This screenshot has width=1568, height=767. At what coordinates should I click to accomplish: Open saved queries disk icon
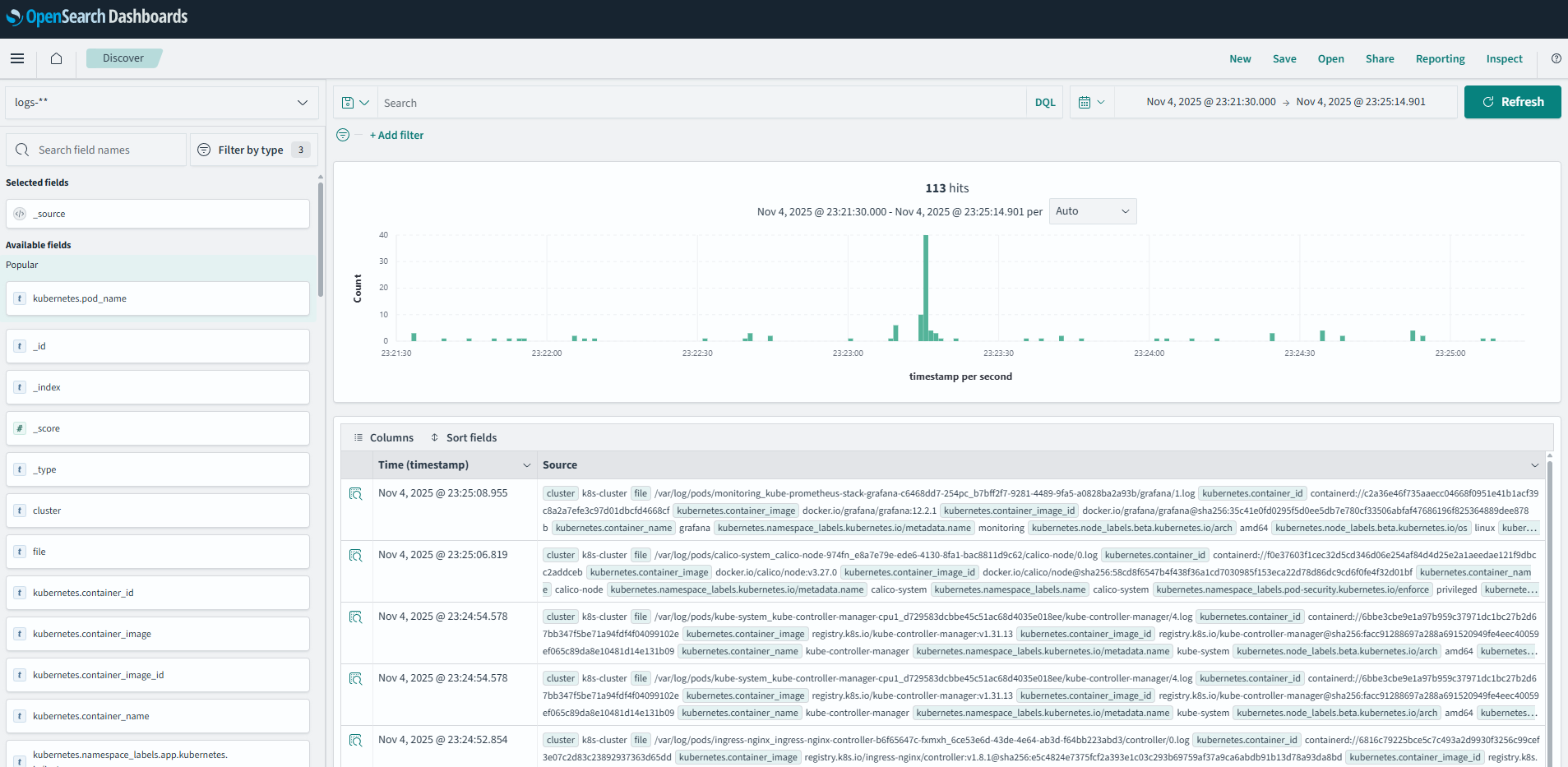[355, 103]
